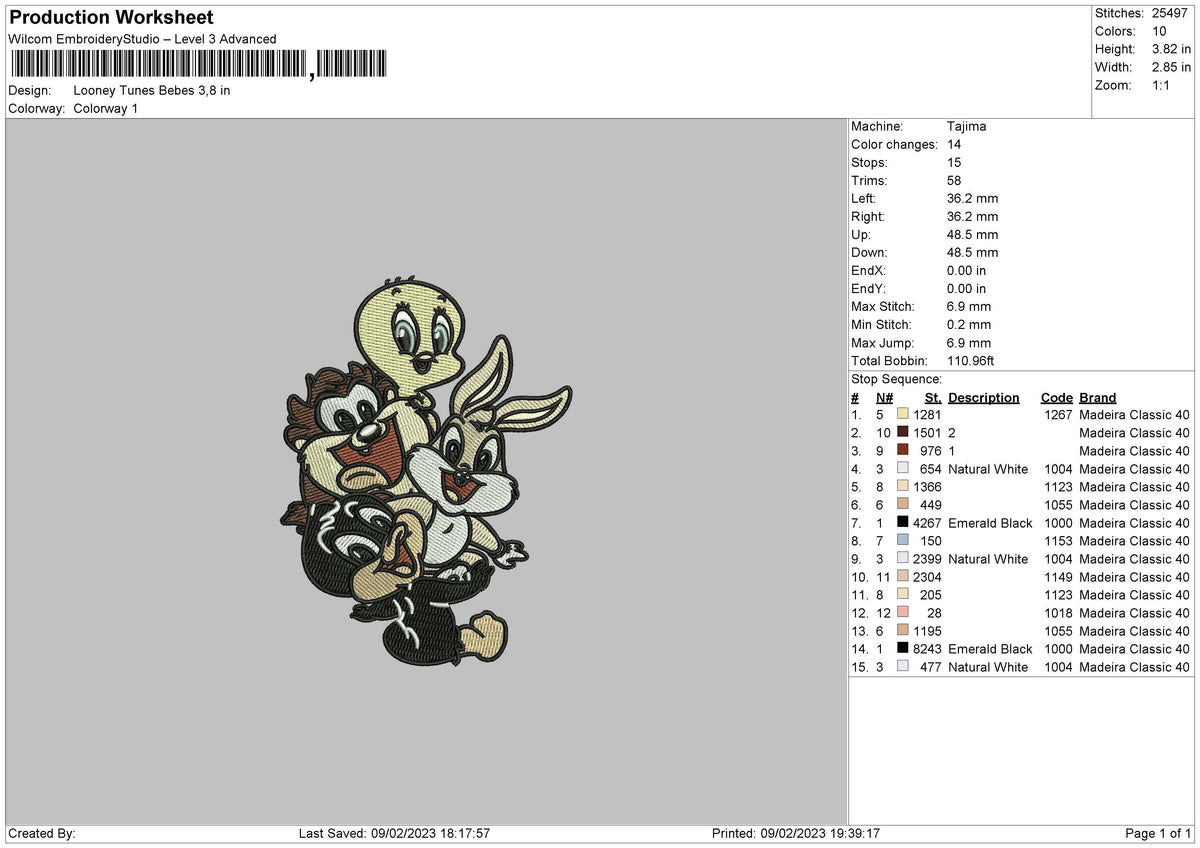Click the St. column header
Screen dimensions: 1200x848
pos(933,398)
